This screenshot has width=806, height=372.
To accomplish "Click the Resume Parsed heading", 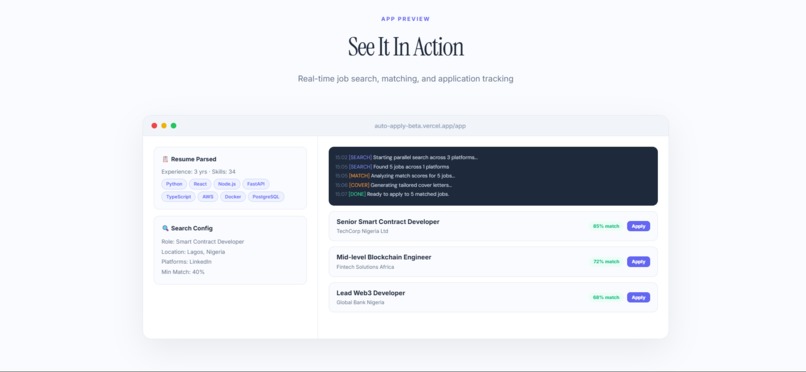I will coord(193,159).
